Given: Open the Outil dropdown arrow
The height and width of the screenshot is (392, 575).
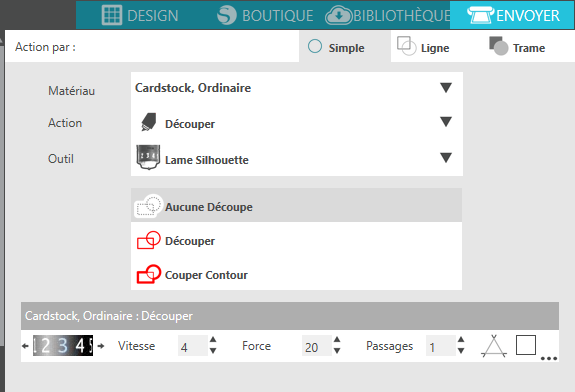Looking at the screenshot, I should pyautogui.click(x=446, y=158).
